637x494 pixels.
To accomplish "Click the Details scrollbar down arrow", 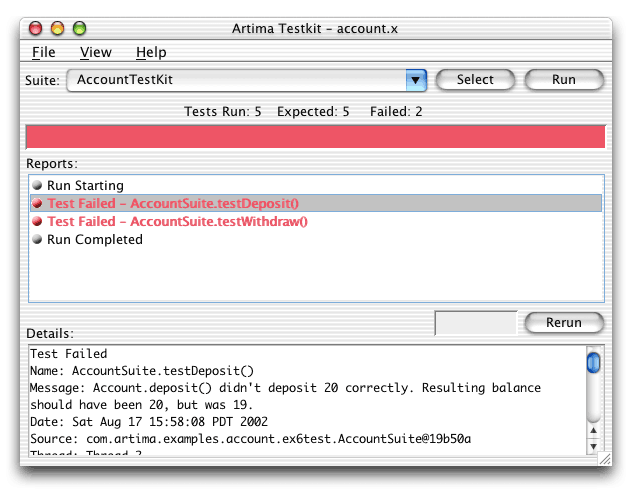I will [x=594, y=446].
